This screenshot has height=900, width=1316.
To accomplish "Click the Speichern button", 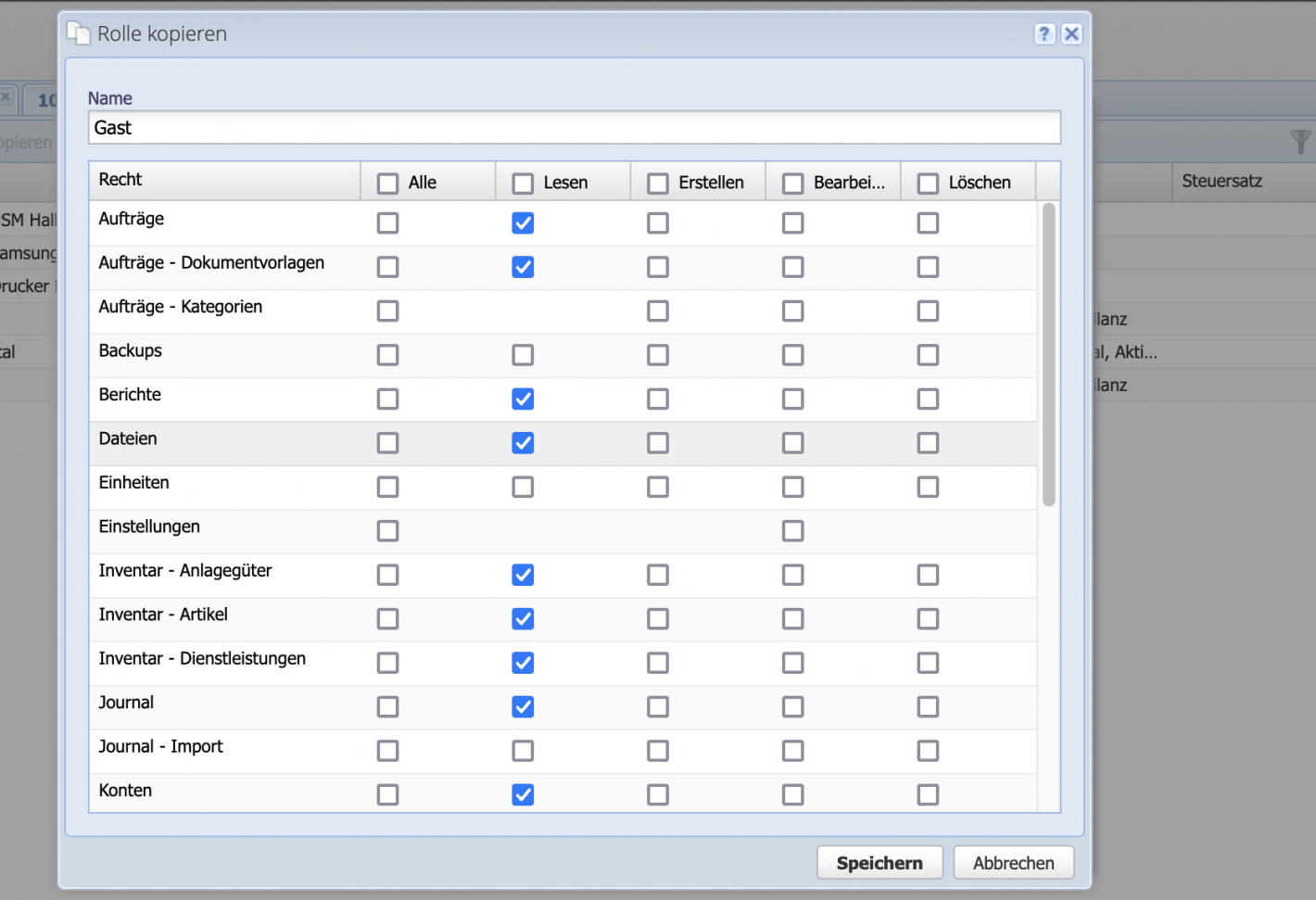I will coord(879,862).
